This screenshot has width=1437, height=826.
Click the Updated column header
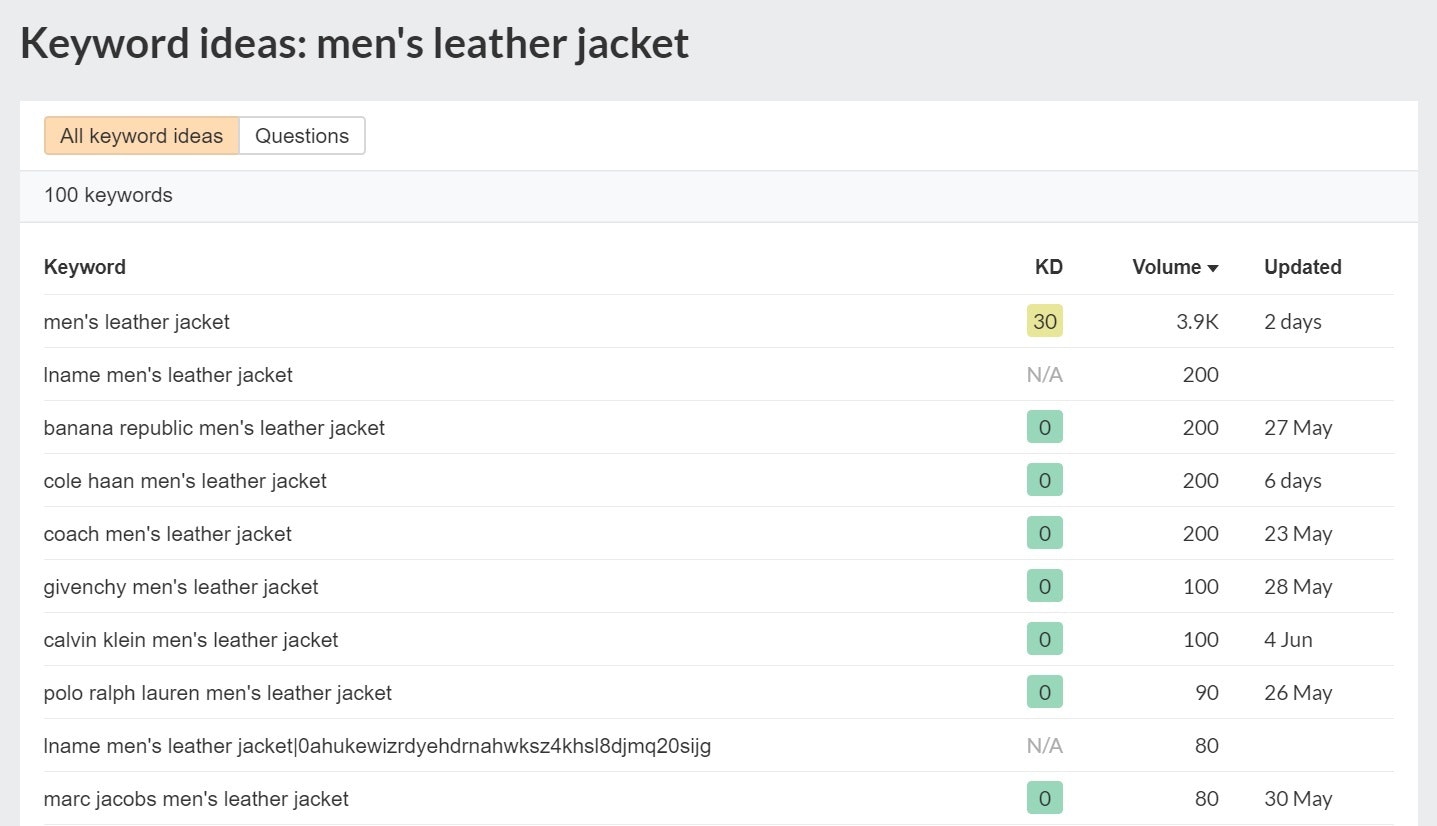pyautogui.click(x=1302, y=267)
